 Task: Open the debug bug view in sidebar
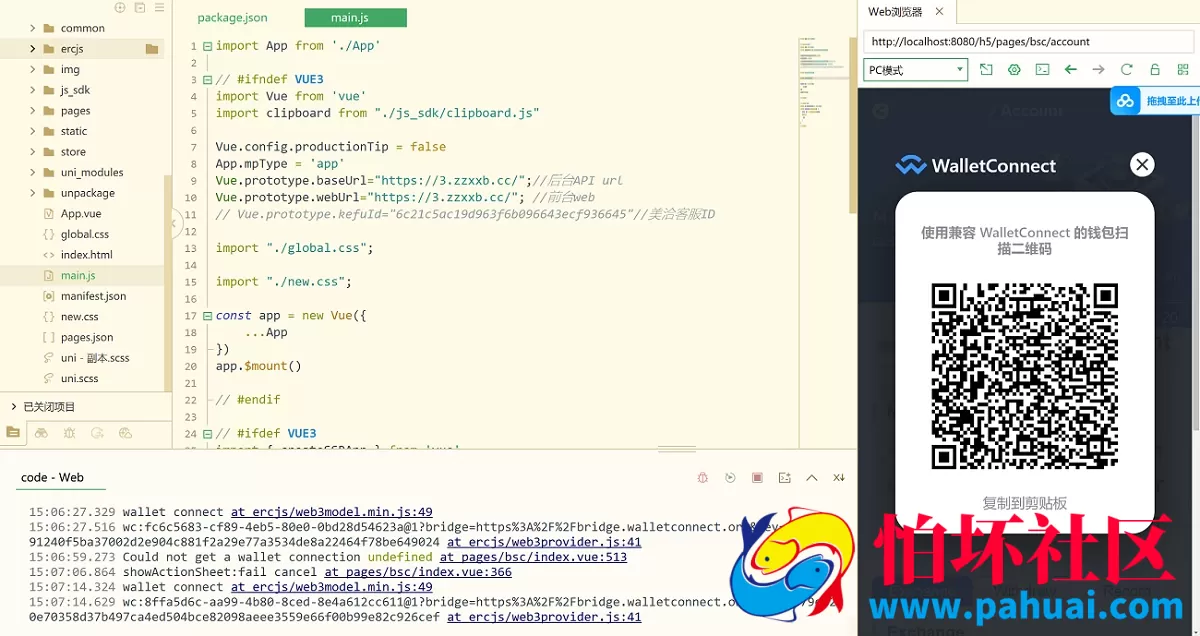(69, 433)
